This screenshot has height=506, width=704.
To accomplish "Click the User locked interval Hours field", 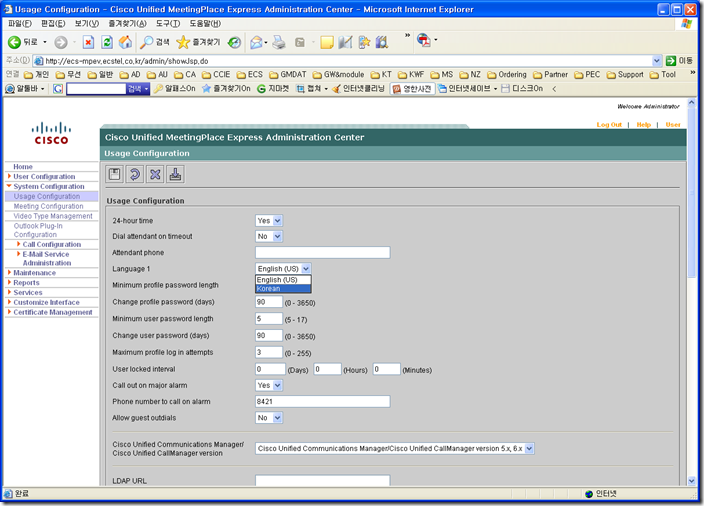I will 327,369.
